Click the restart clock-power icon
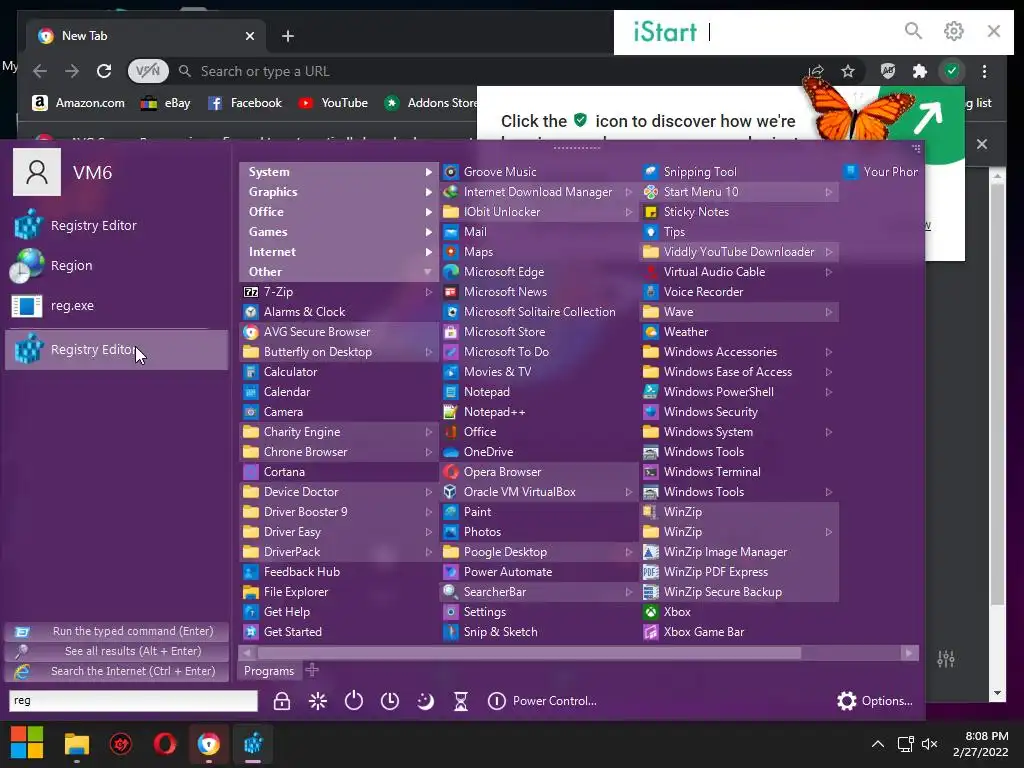 [390, 701]
